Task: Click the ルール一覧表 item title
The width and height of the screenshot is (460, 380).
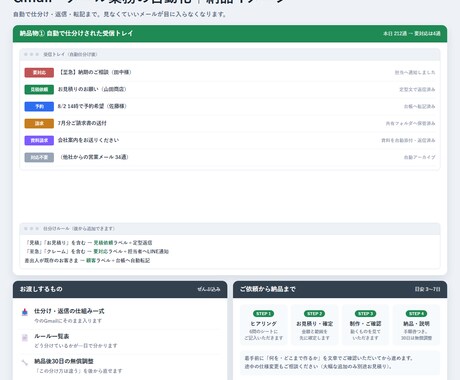Action: (52, 336)
